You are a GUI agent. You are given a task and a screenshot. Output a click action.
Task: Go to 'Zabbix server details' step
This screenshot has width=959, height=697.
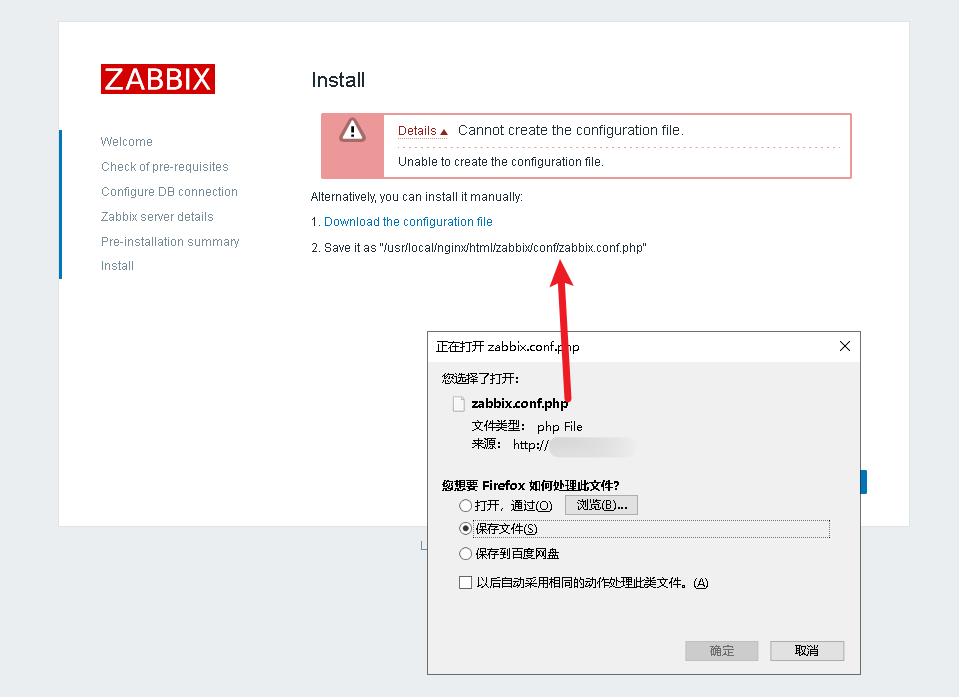coord(157,217)
